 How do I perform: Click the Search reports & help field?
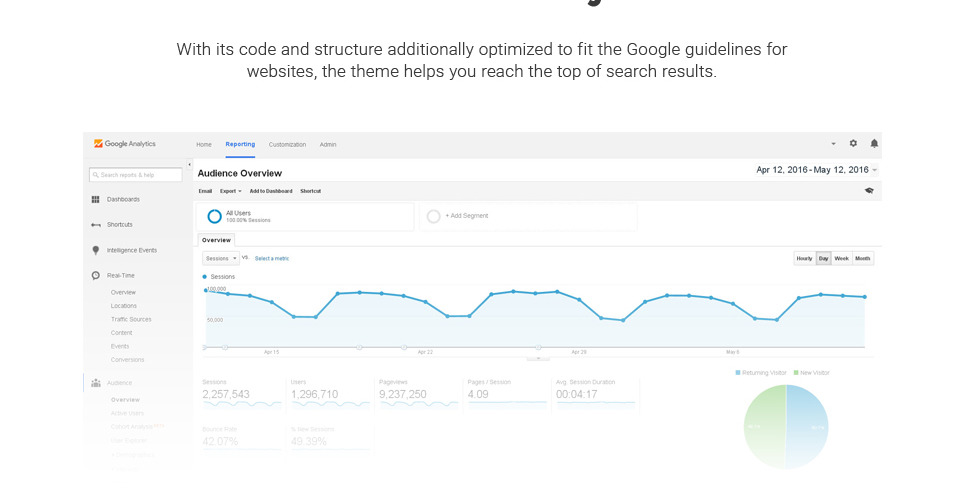[x=136, y=175]
